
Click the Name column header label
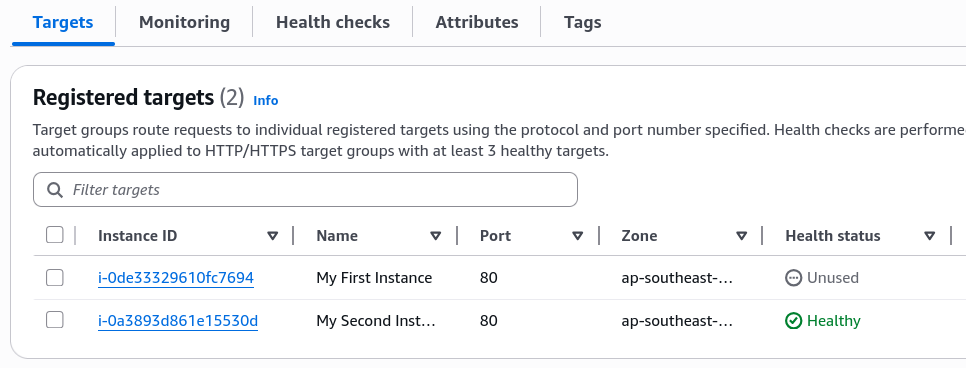337,235
